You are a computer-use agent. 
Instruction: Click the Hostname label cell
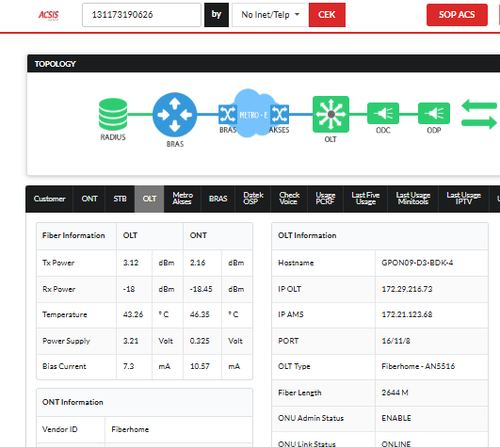tap(323, 263)
